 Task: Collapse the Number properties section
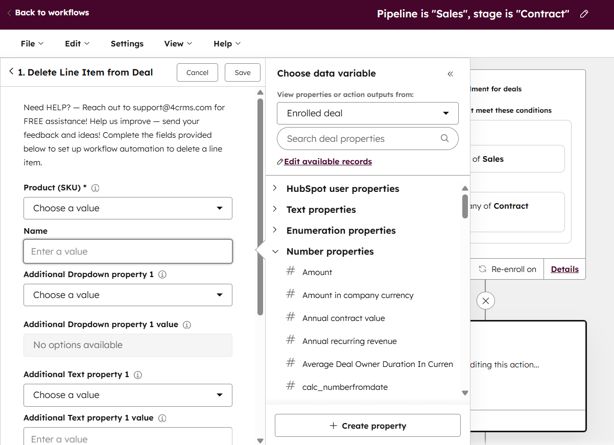[x=275, y=252]
